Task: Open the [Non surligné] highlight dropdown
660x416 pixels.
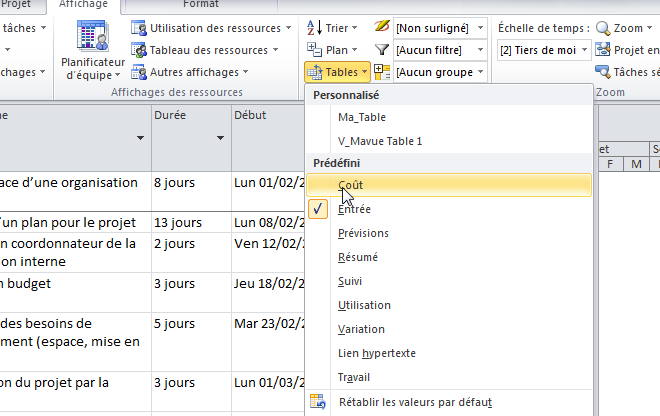Action: coord(481,28)
